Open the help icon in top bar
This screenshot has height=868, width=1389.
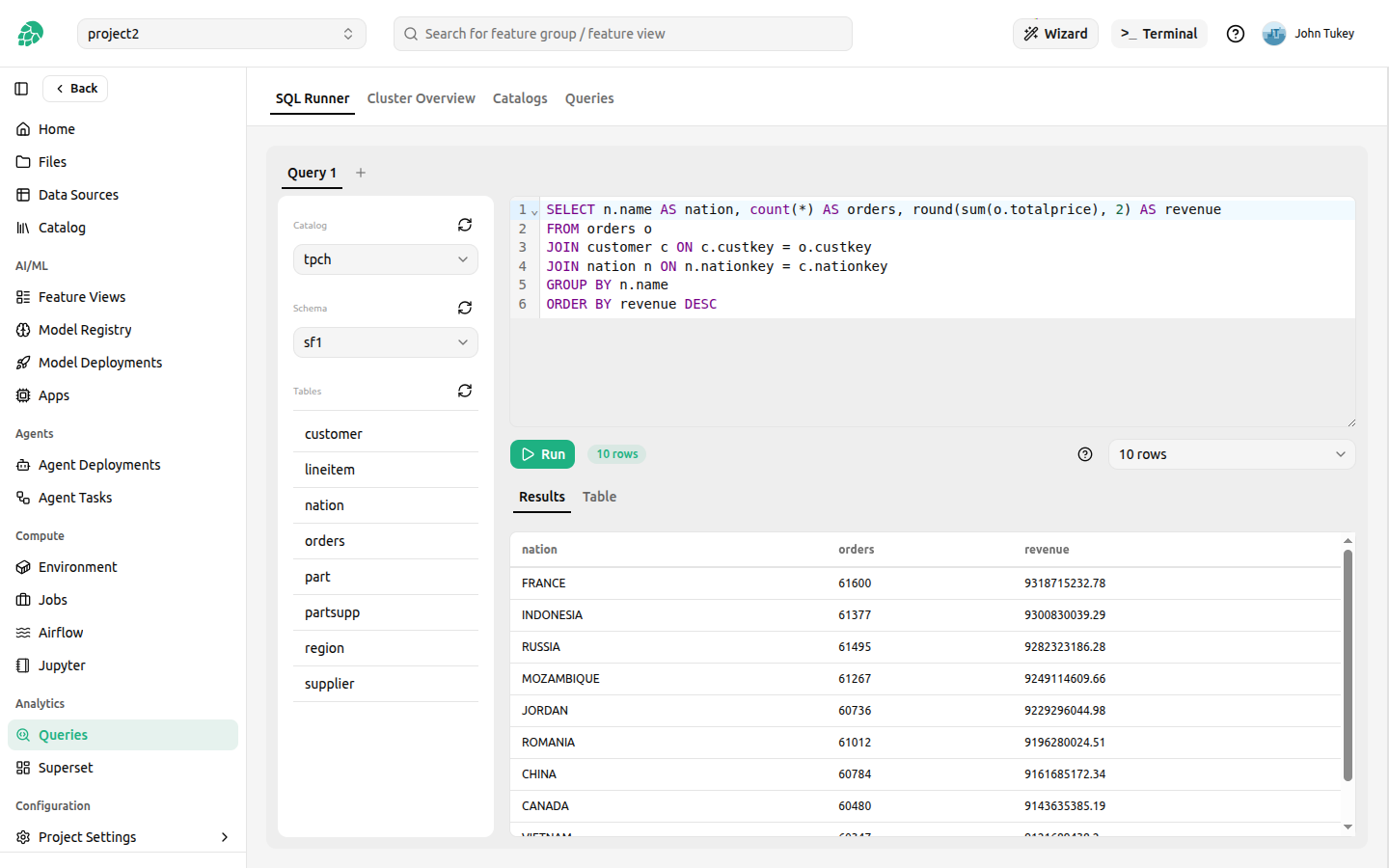[1236, 34]
